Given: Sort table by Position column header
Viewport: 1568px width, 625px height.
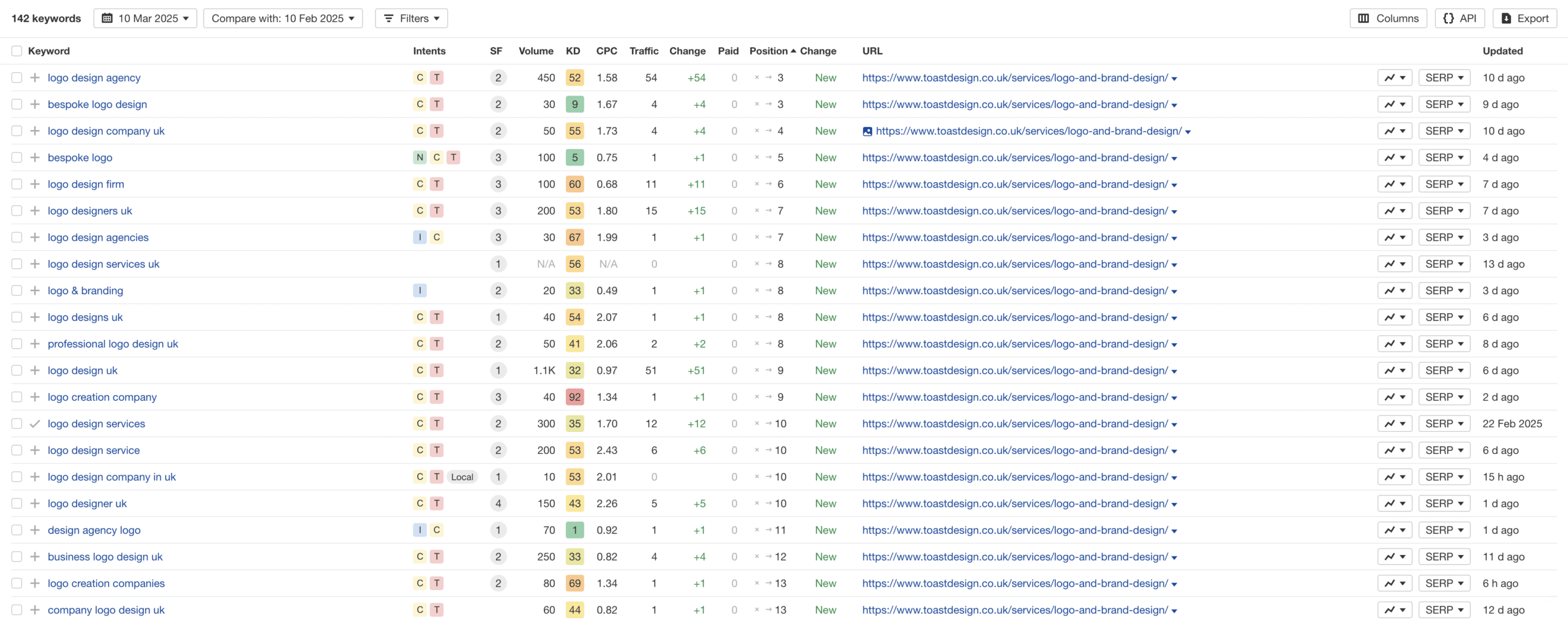Looking at the screenshot, I should coord(772,51).
